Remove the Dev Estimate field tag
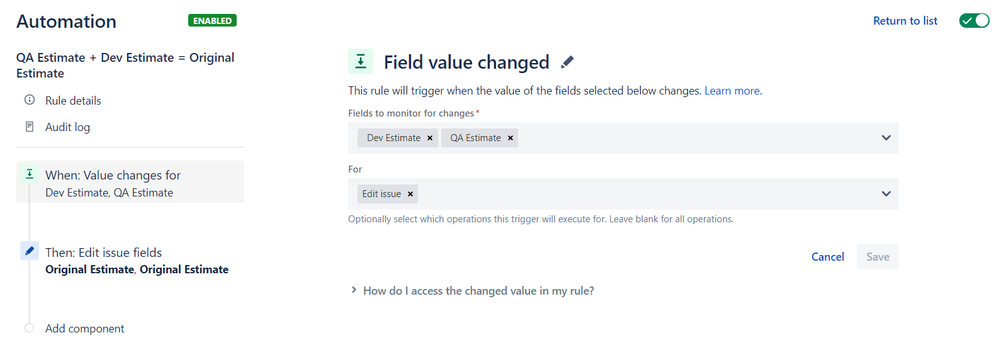This screenshot has height=364, width=999. pyautogui.click(x=430, y=138)
